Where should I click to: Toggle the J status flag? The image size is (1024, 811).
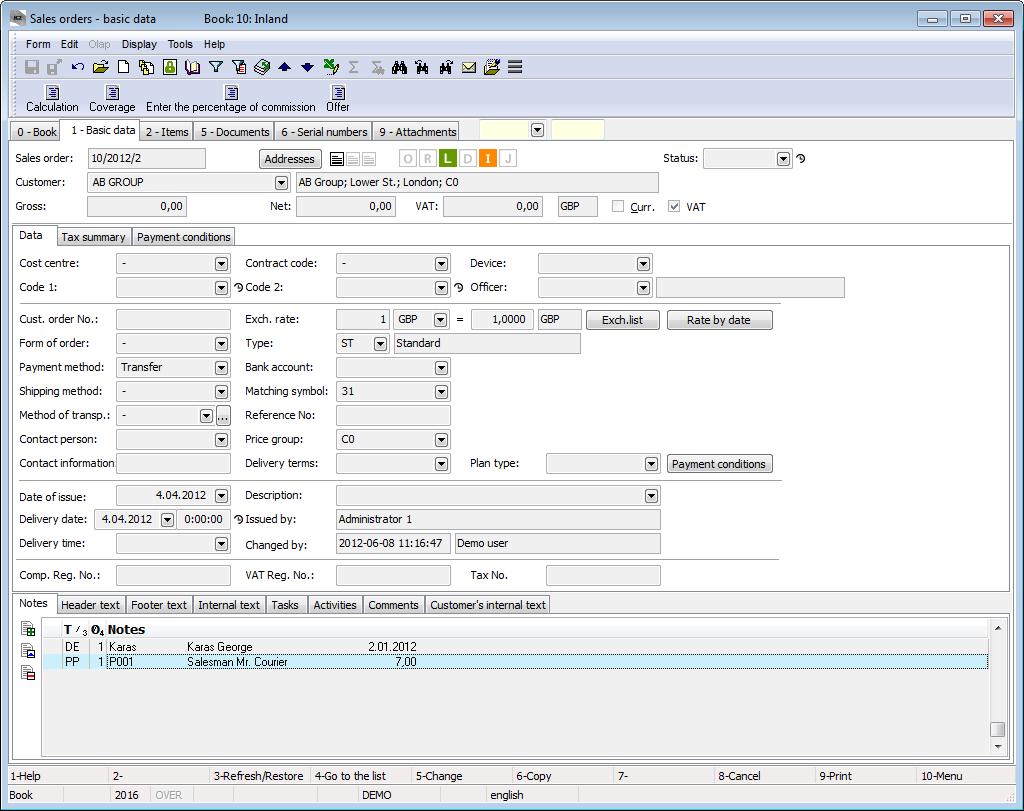(508, 159)
